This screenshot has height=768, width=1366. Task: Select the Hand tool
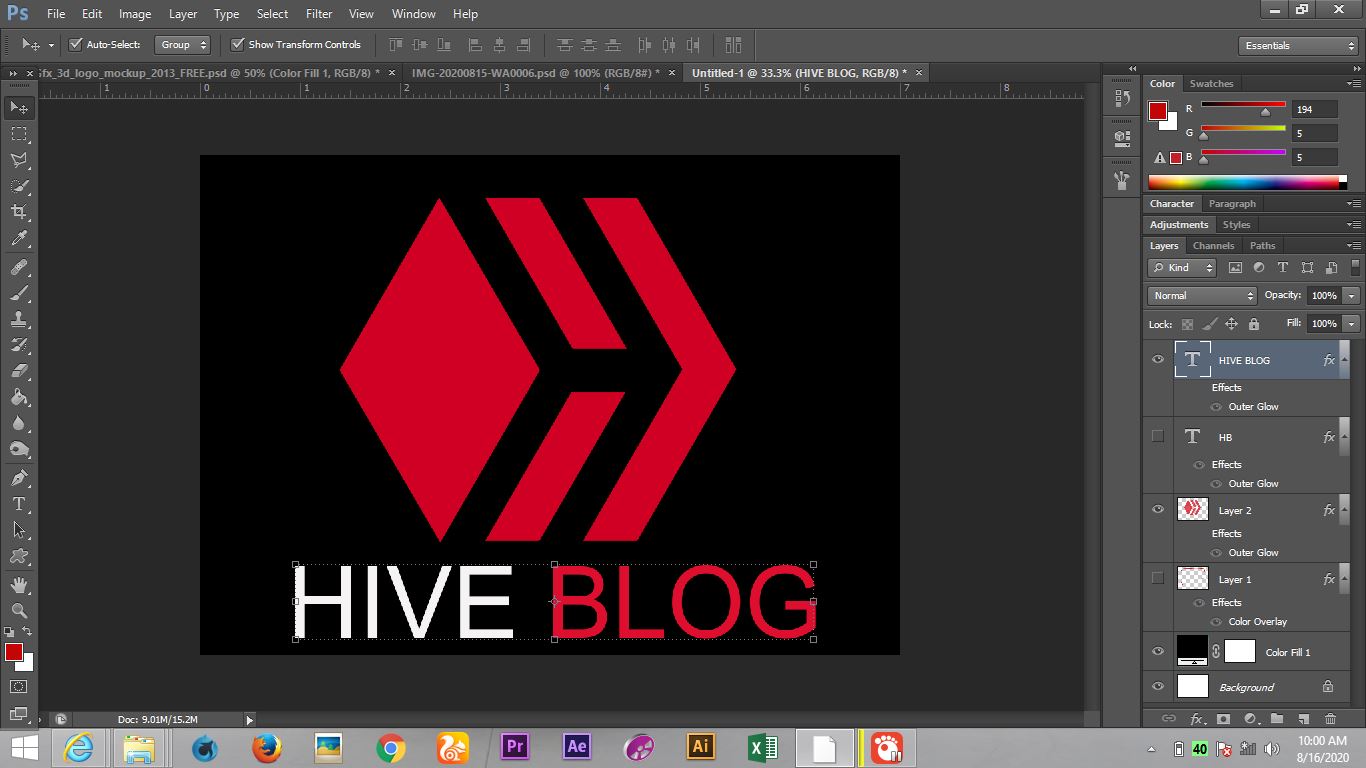coord(19,584)
